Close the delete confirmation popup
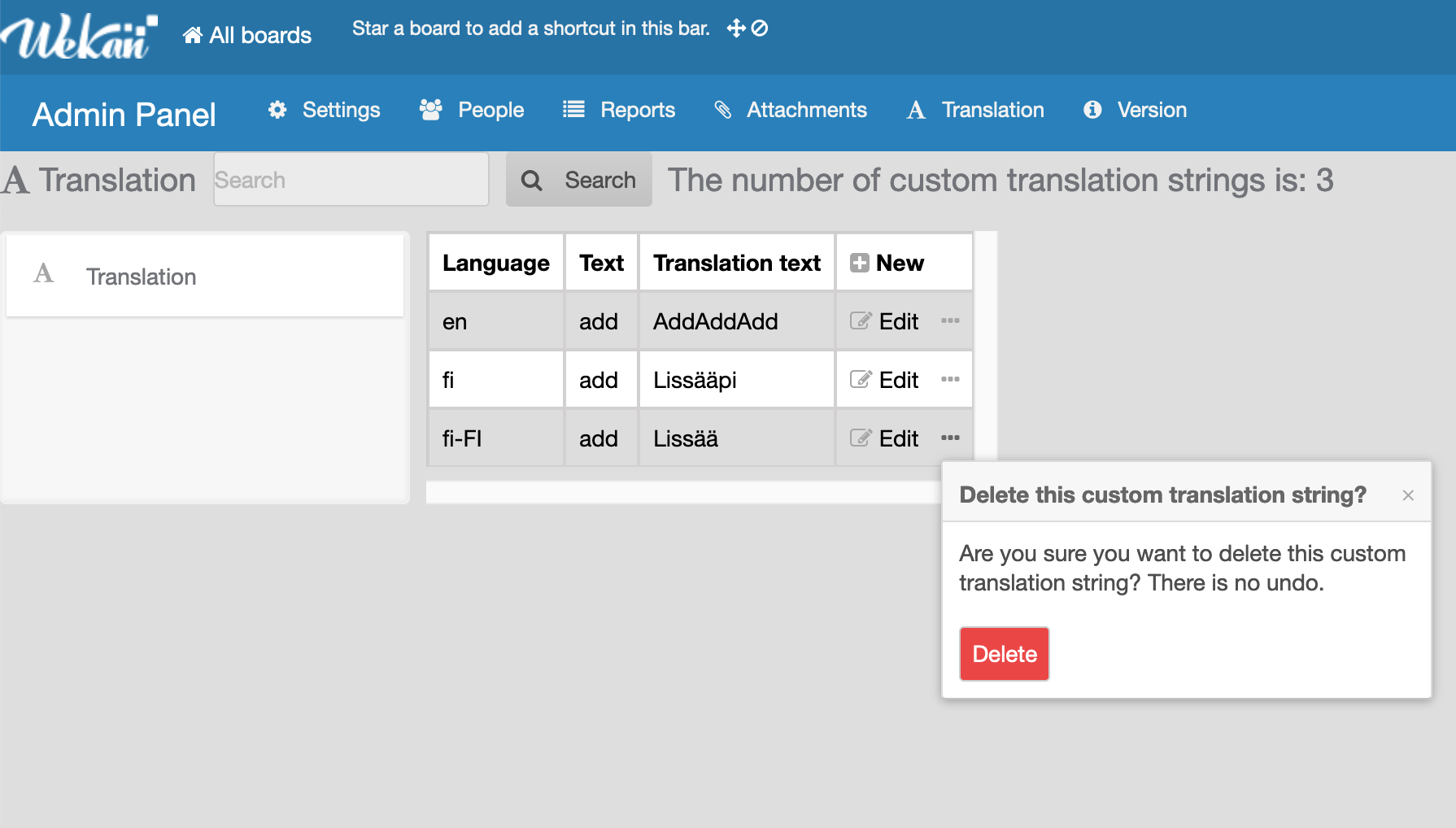 [1408, 495]
